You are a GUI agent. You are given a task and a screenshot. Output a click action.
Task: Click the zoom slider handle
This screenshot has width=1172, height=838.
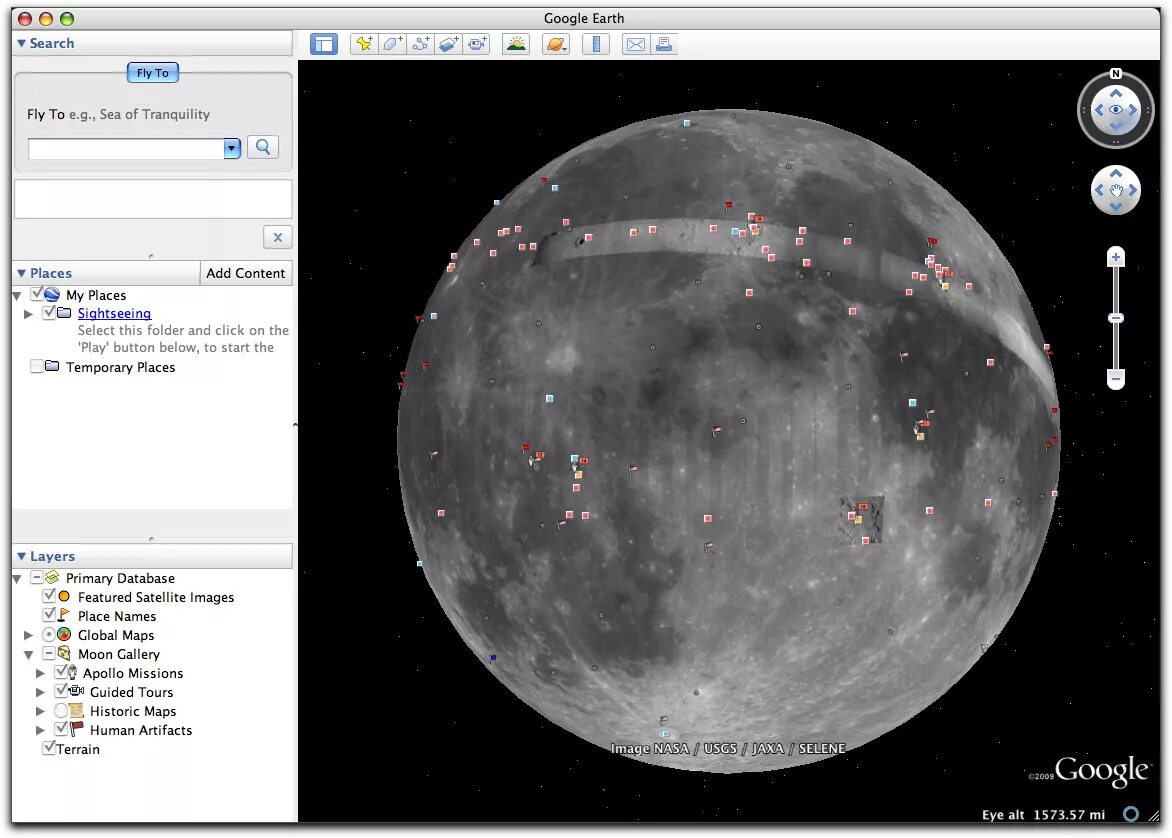click(x=1115, y=318)
